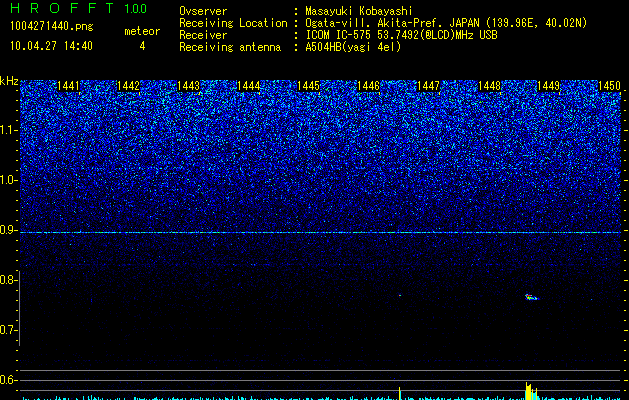The height and width of the screenshot is (400, 629).
Task: Click the 0.9 frequency axis label
Action: pyautogui.click(x=9, y=230)
